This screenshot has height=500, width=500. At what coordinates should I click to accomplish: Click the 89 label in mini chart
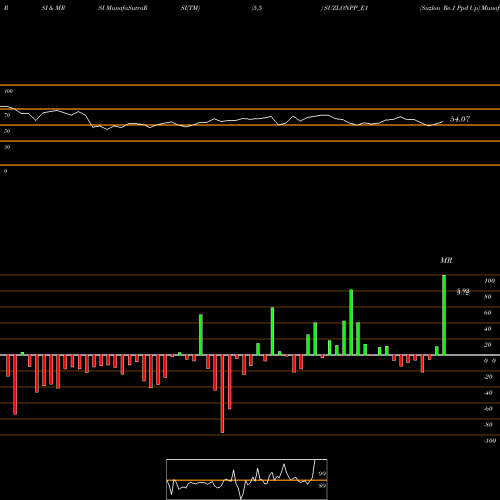322,486
